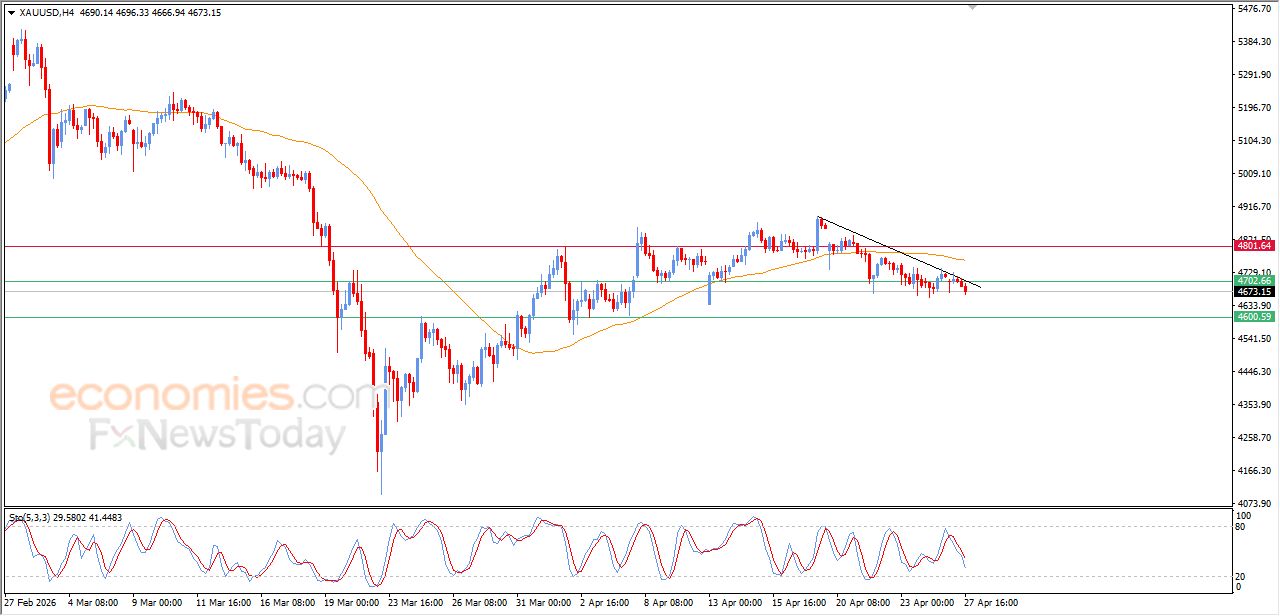The image size is (1280, 616).
Task: Click the Sto(5,3,3) indicator label
Action: (x=30, y=518)
